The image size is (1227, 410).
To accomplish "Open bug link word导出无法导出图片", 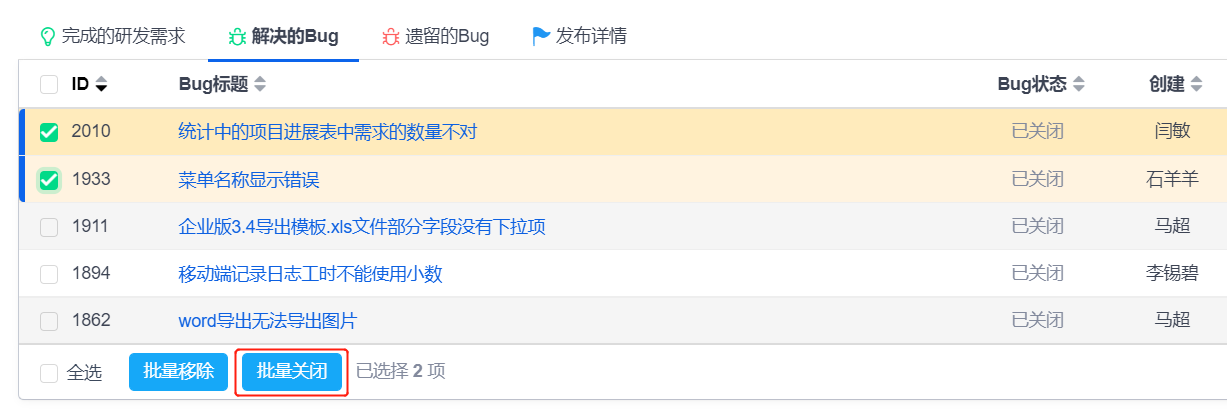I will click(267, 321).
